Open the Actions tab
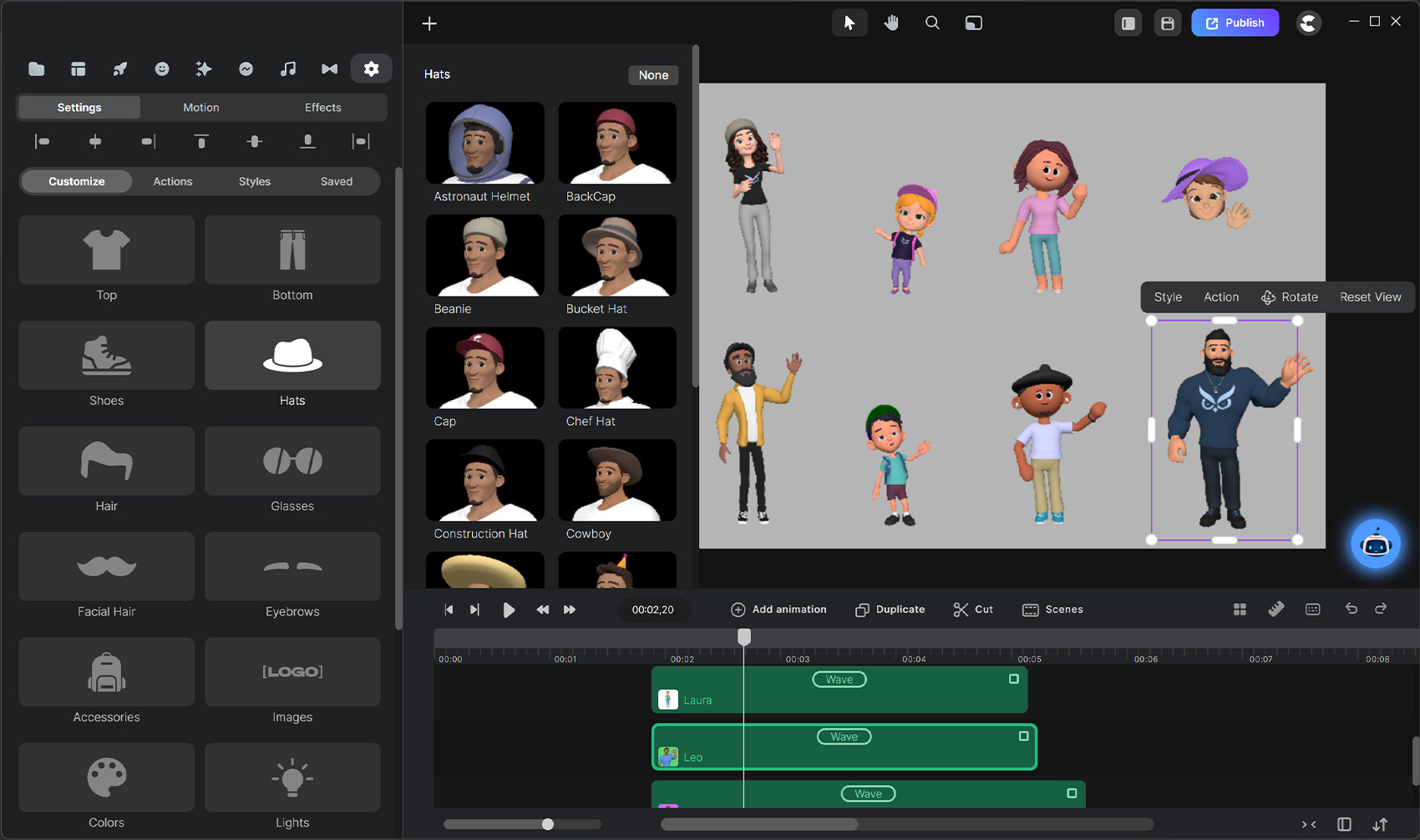1420x840 pixels. click(173, 181)
